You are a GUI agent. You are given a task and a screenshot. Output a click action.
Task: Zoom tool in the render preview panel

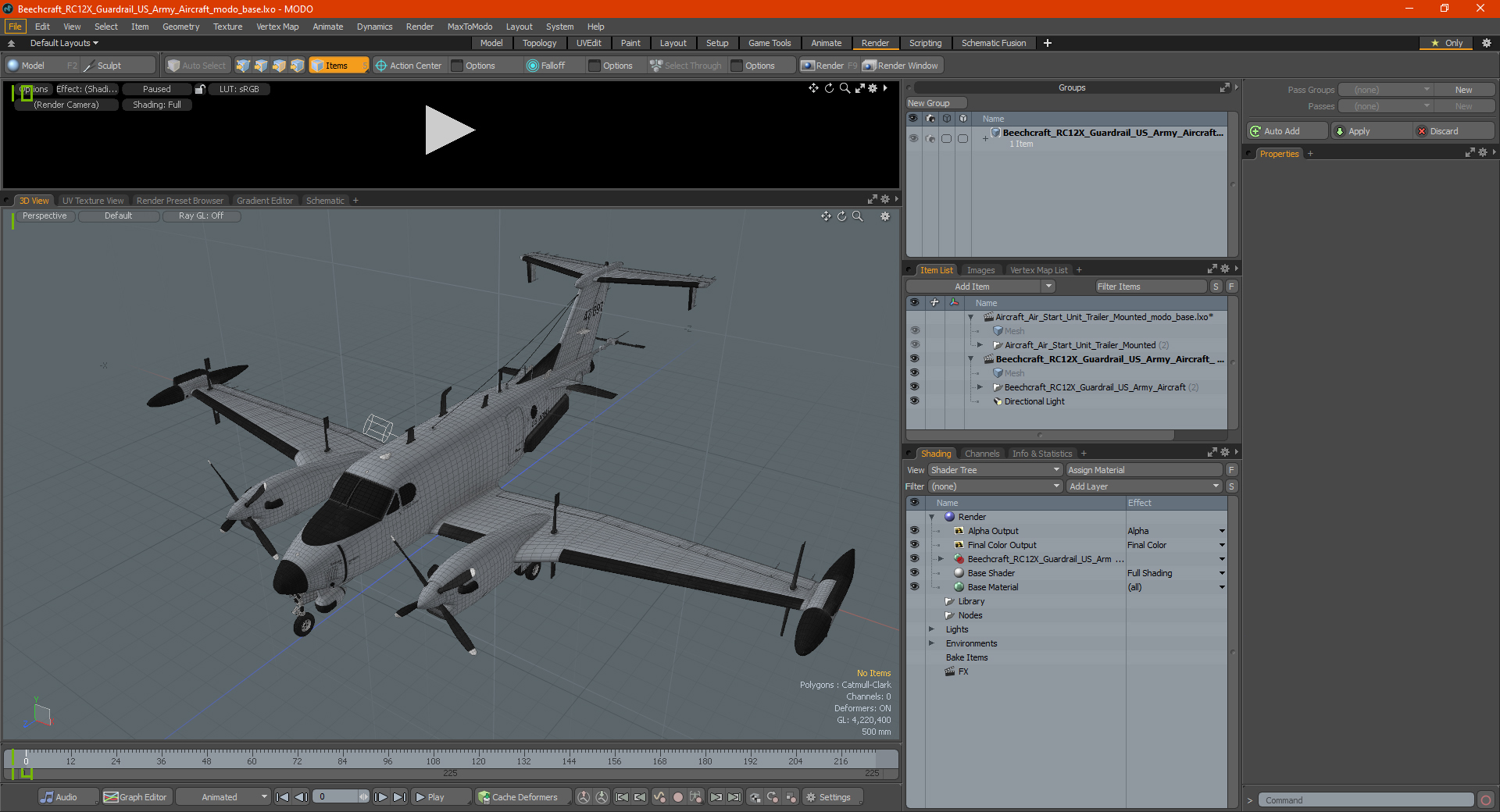pyautogui.click(x=845, y=88)
